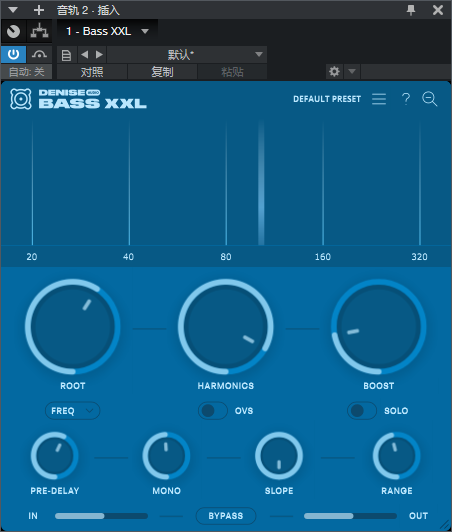Click the 320 frequency label
The height and width of the screenshot is (532, 452).
click(419, 257)
